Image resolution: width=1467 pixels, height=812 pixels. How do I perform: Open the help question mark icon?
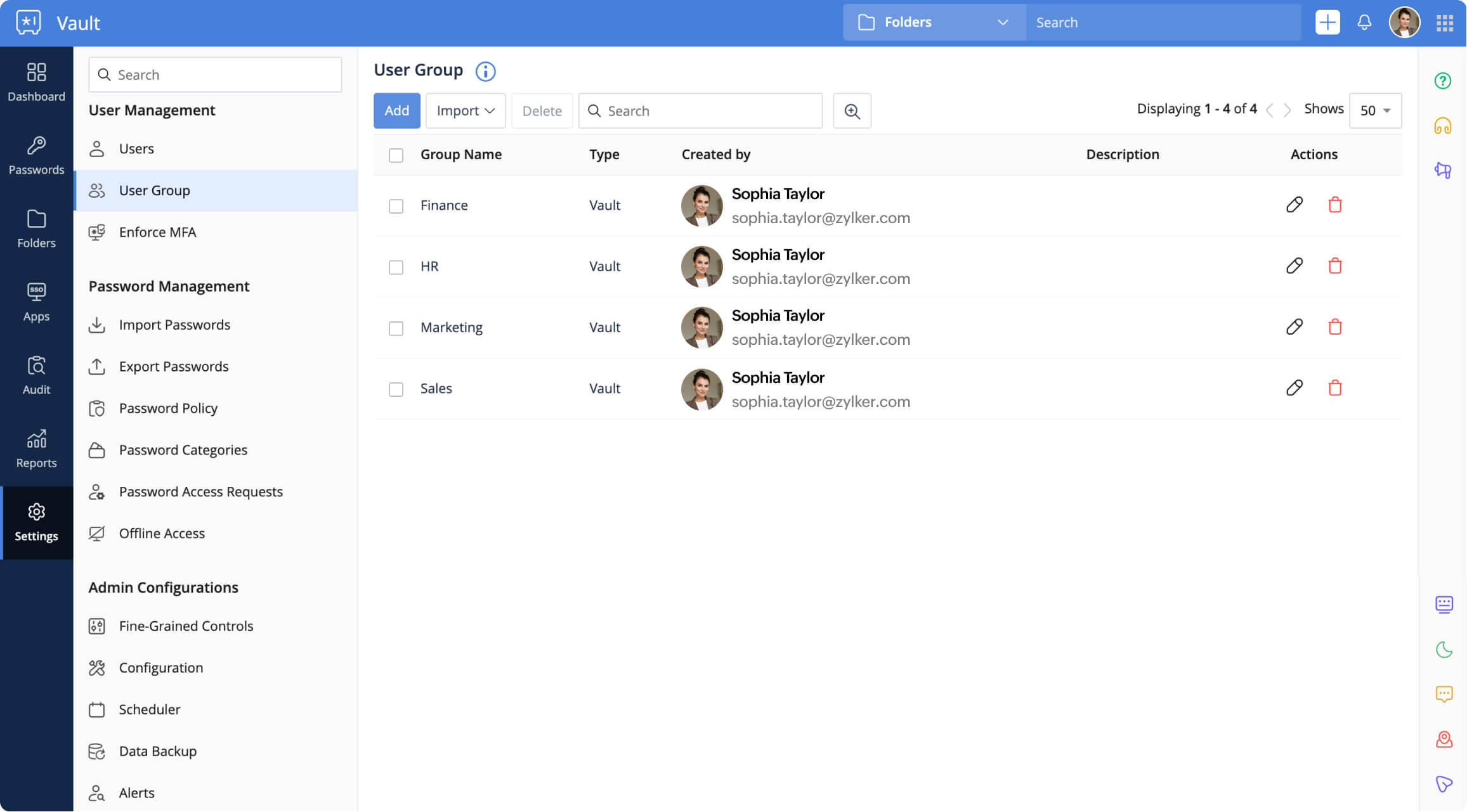pos(1442,81)
